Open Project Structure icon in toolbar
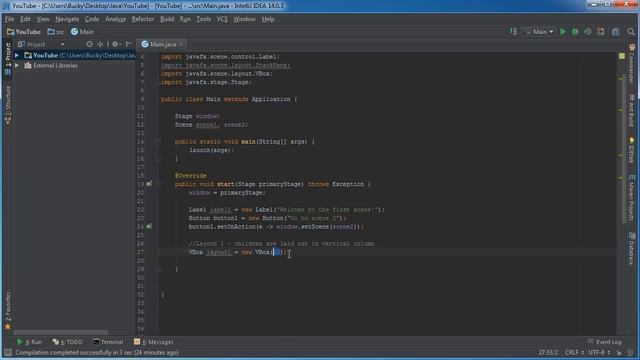 [616, 31]
